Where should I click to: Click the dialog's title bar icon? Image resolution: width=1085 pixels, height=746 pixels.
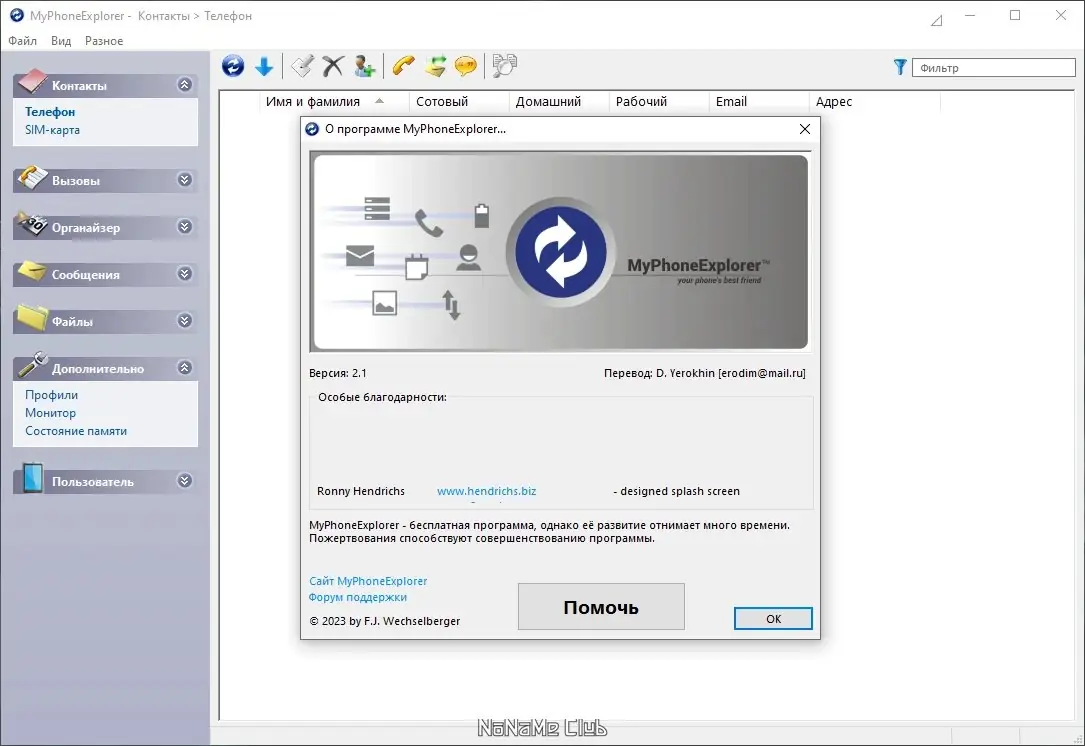(x=312, y=129)
